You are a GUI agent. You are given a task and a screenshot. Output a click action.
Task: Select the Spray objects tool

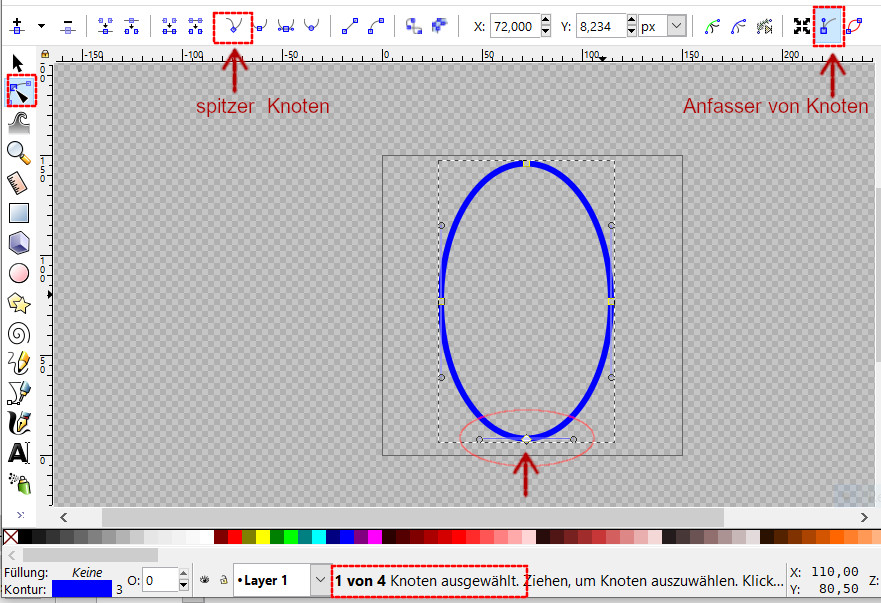20,483
